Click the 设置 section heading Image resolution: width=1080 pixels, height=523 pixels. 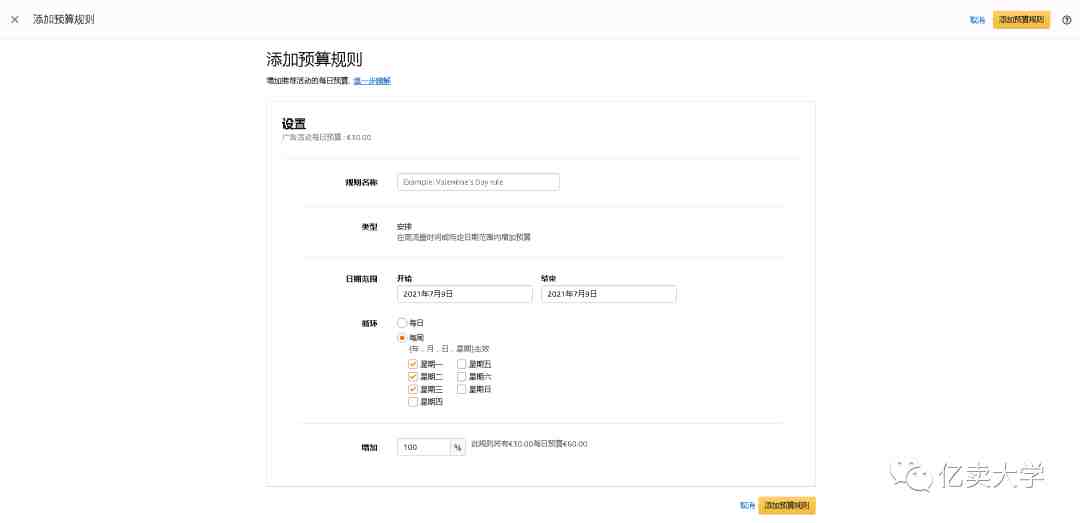coord(293,124)
